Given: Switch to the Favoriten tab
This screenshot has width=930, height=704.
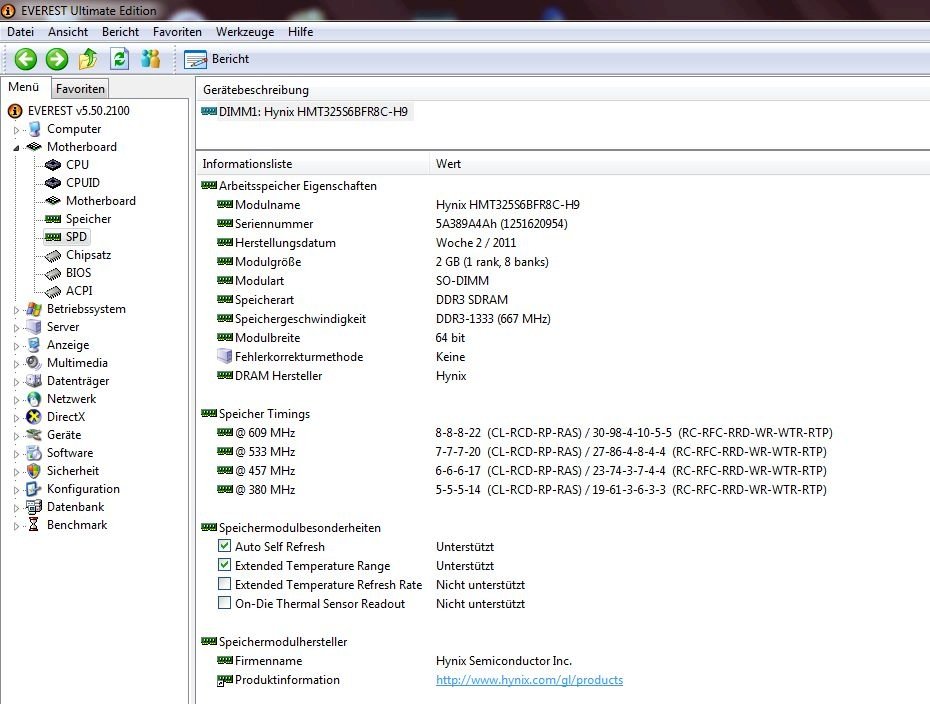Looking at the screenshot, I should 80,89.
